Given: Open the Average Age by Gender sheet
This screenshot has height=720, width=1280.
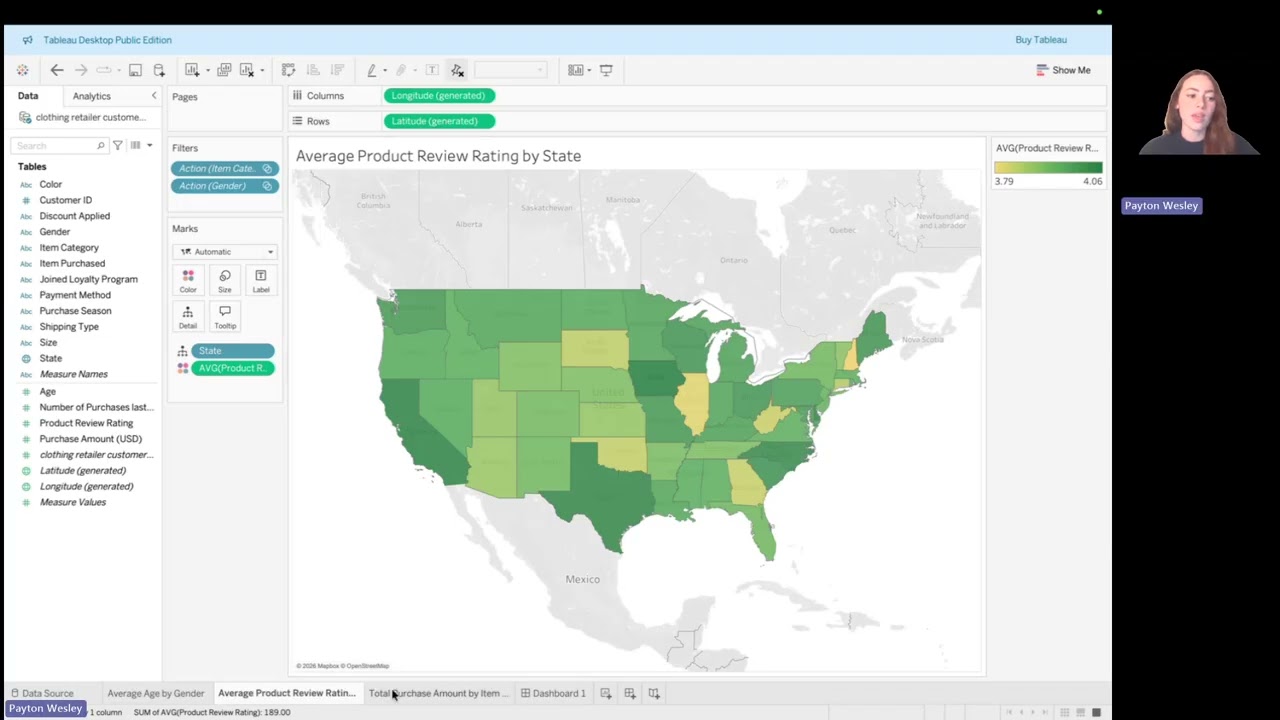Looking at the screenshot, I should click(x=155, y=693).
